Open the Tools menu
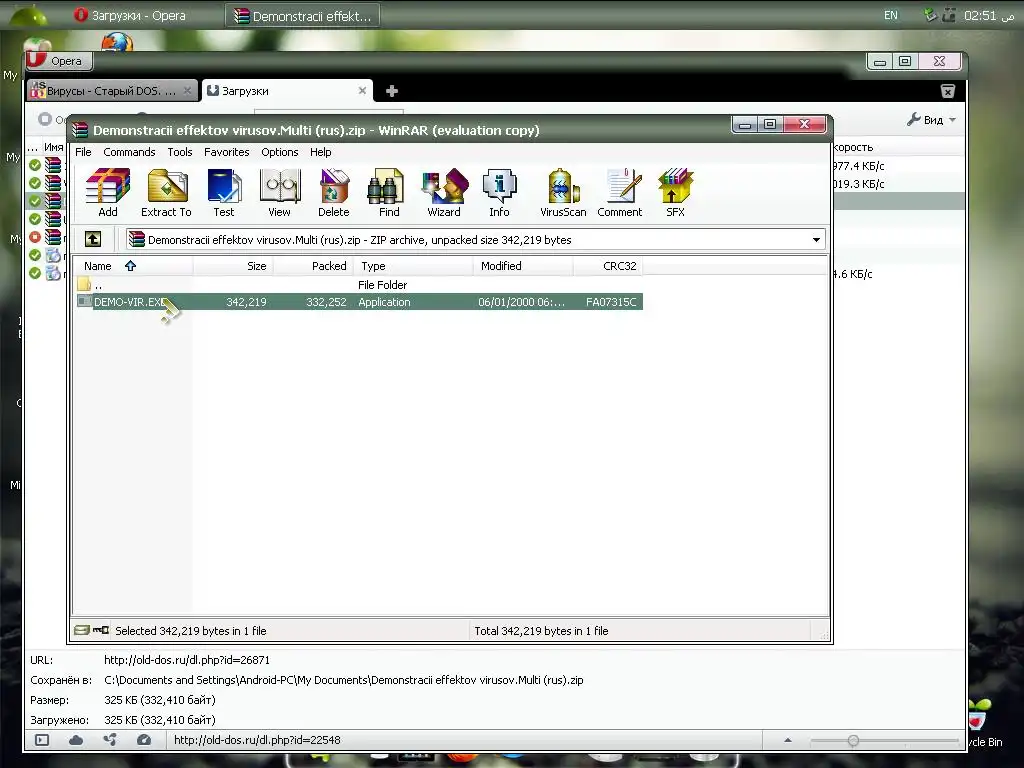 tap(180, 152)
